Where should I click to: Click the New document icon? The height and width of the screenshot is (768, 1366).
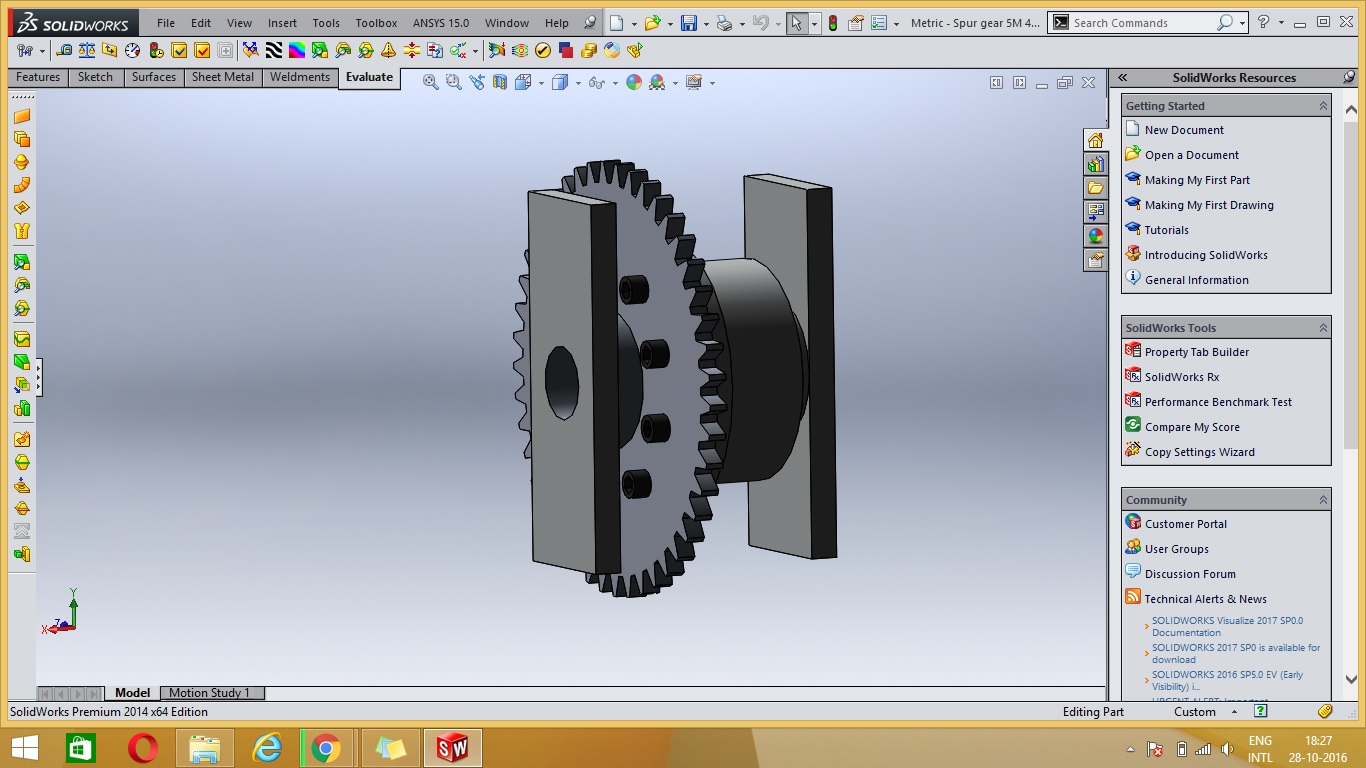617,23
